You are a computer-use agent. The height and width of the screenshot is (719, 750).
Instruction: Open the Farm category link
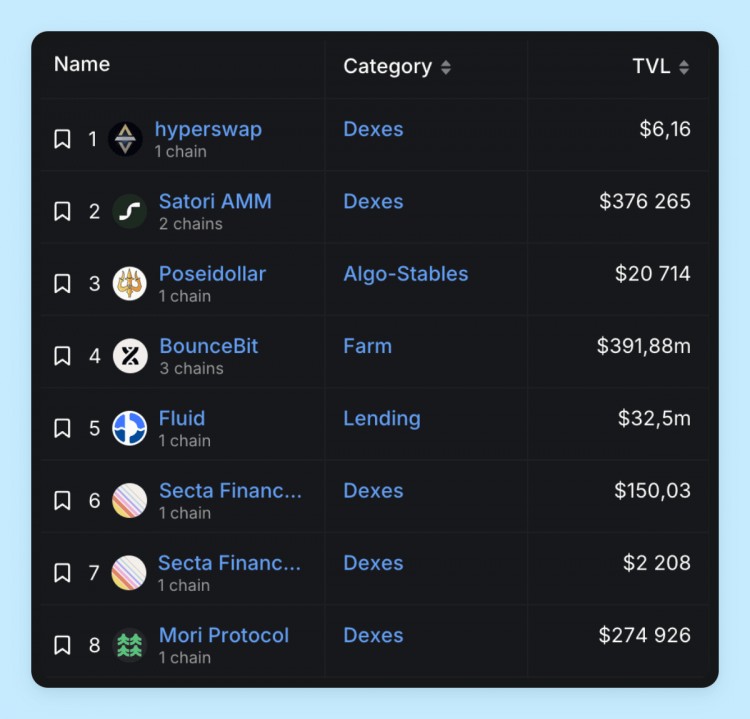tap(367, 346)
